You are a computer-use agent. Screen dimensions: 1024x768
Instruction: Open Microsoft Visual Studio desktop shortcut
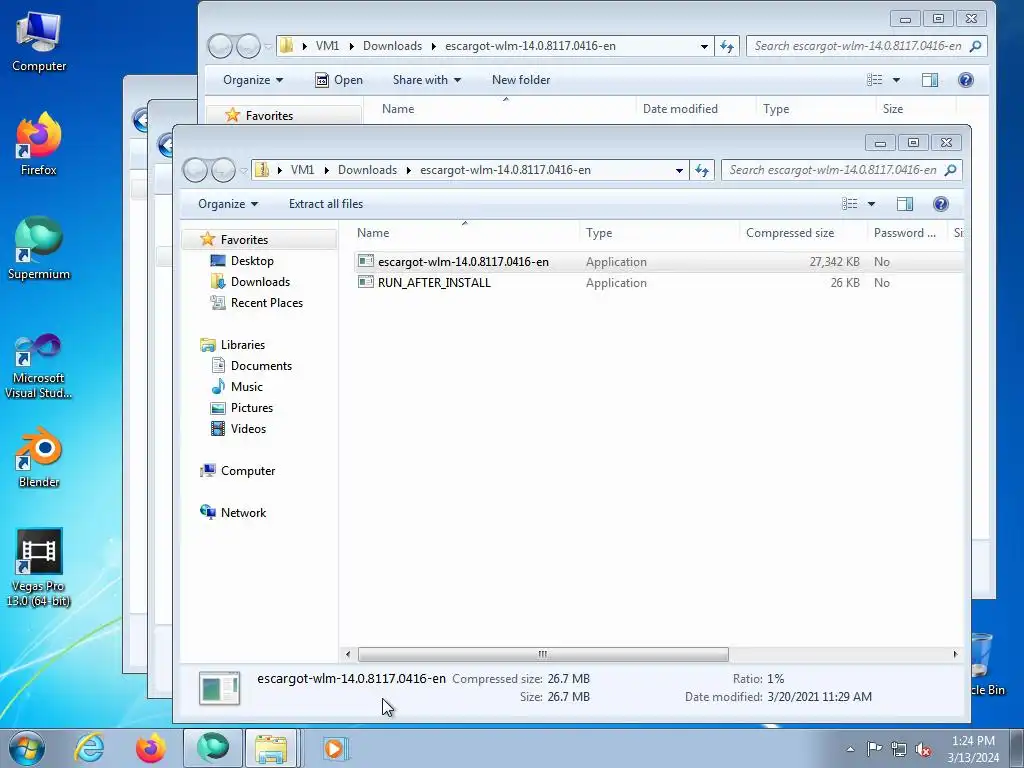(x=39, y=366)
